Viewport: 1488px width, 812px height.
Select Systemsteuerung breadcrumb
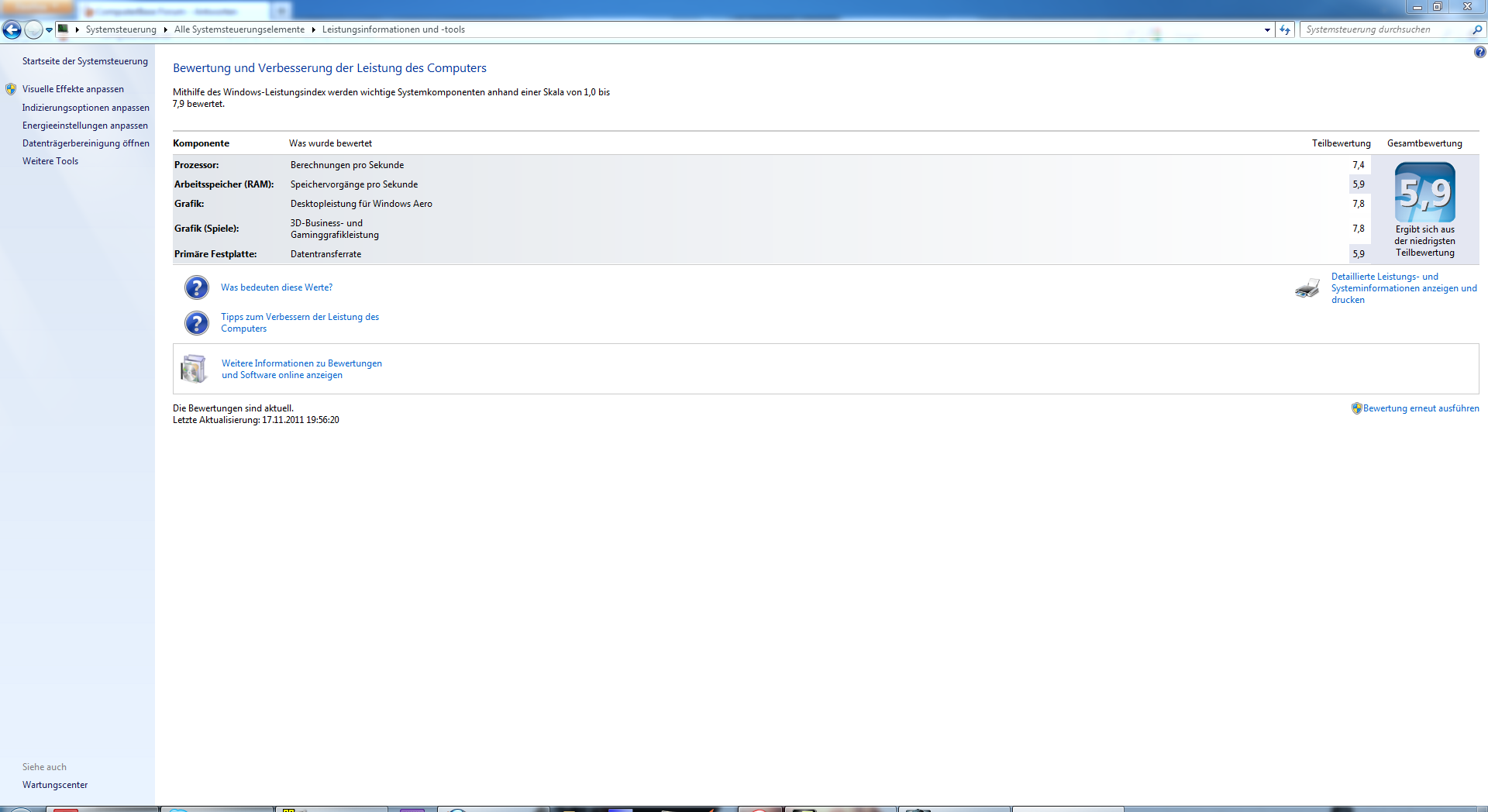[x=121, y=29]
